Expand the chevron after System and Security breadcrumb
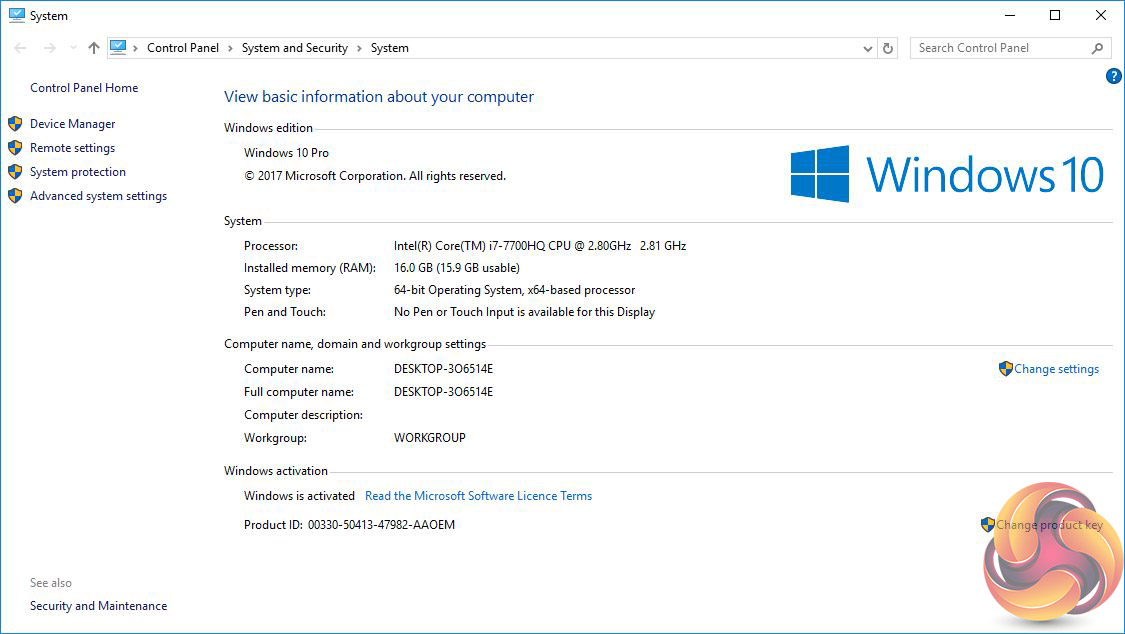 tap(359, 48)
